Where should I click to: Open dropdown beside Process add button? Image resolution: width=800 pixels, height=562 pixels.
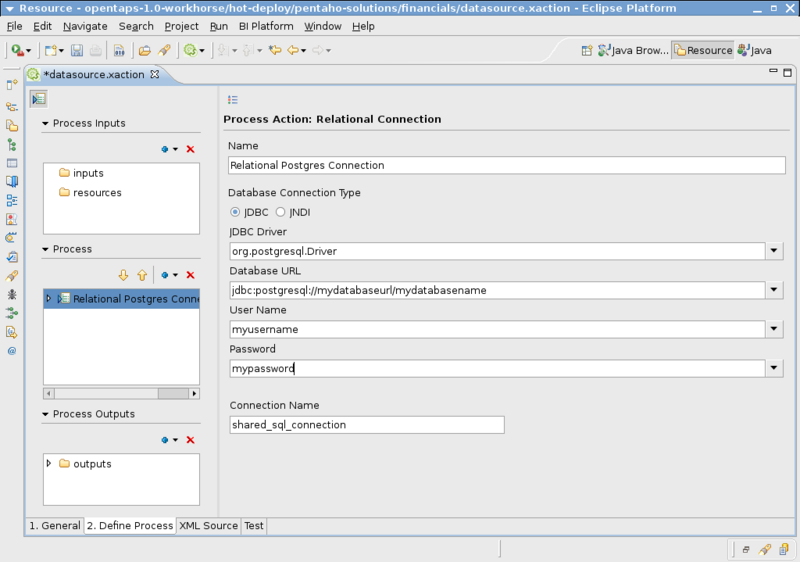176,275
